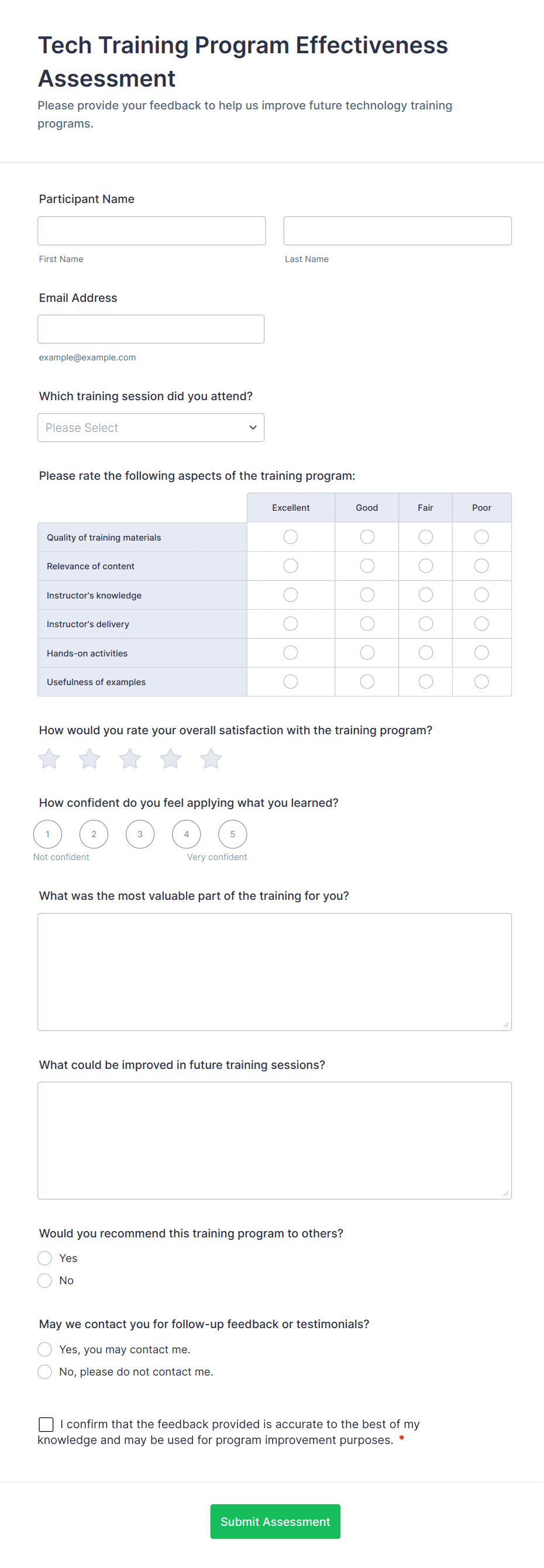
Task: Rate Quality of training materials as Excellent
Action: click(x=290, y=537)
